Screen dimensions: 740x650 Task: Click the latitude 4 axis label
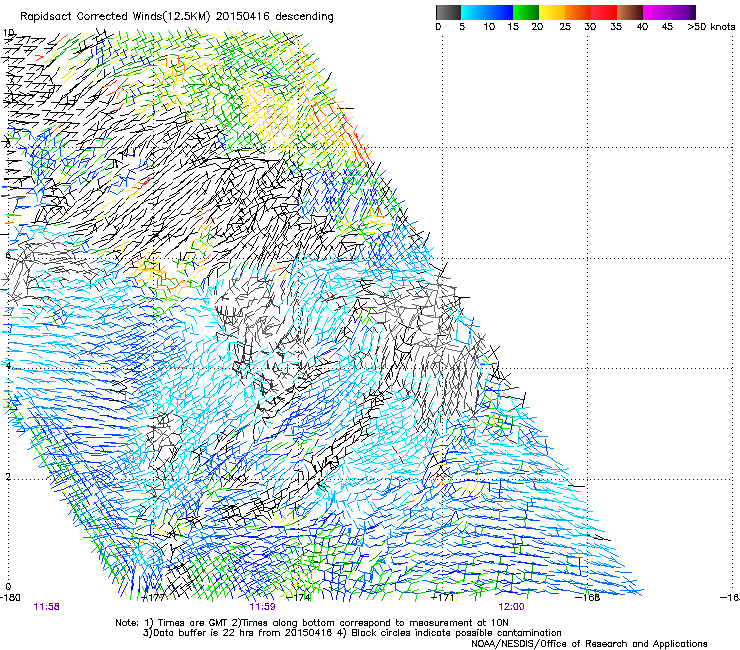coord(8,365)
